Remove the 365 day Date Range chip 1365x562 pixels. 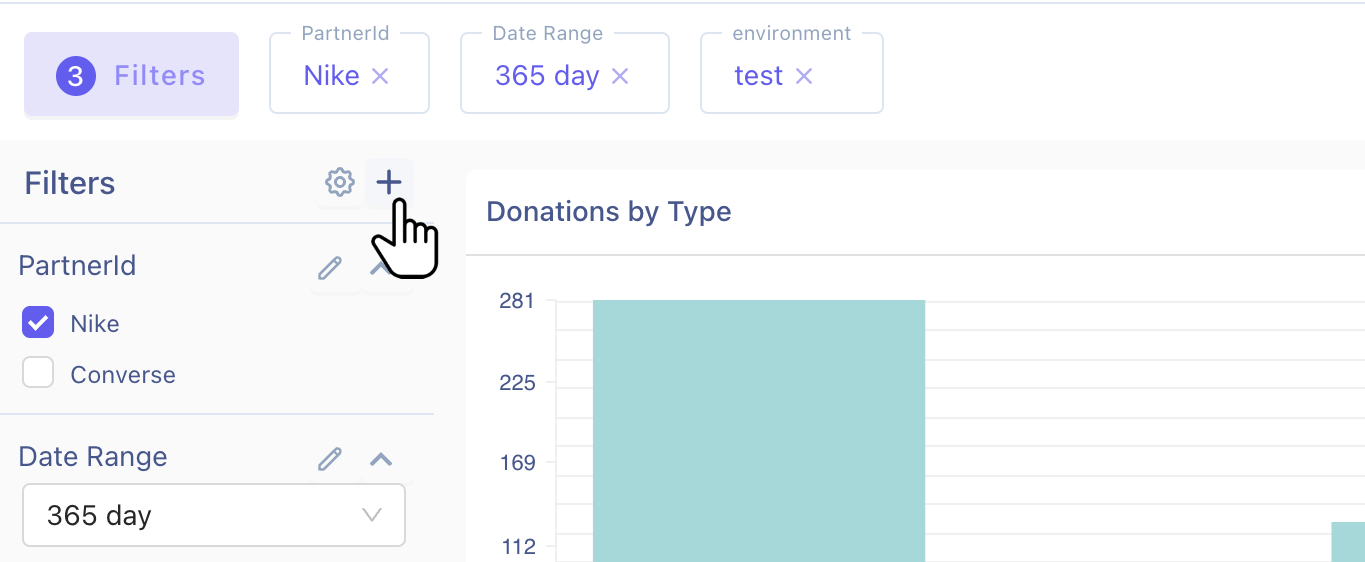(620, 76)
